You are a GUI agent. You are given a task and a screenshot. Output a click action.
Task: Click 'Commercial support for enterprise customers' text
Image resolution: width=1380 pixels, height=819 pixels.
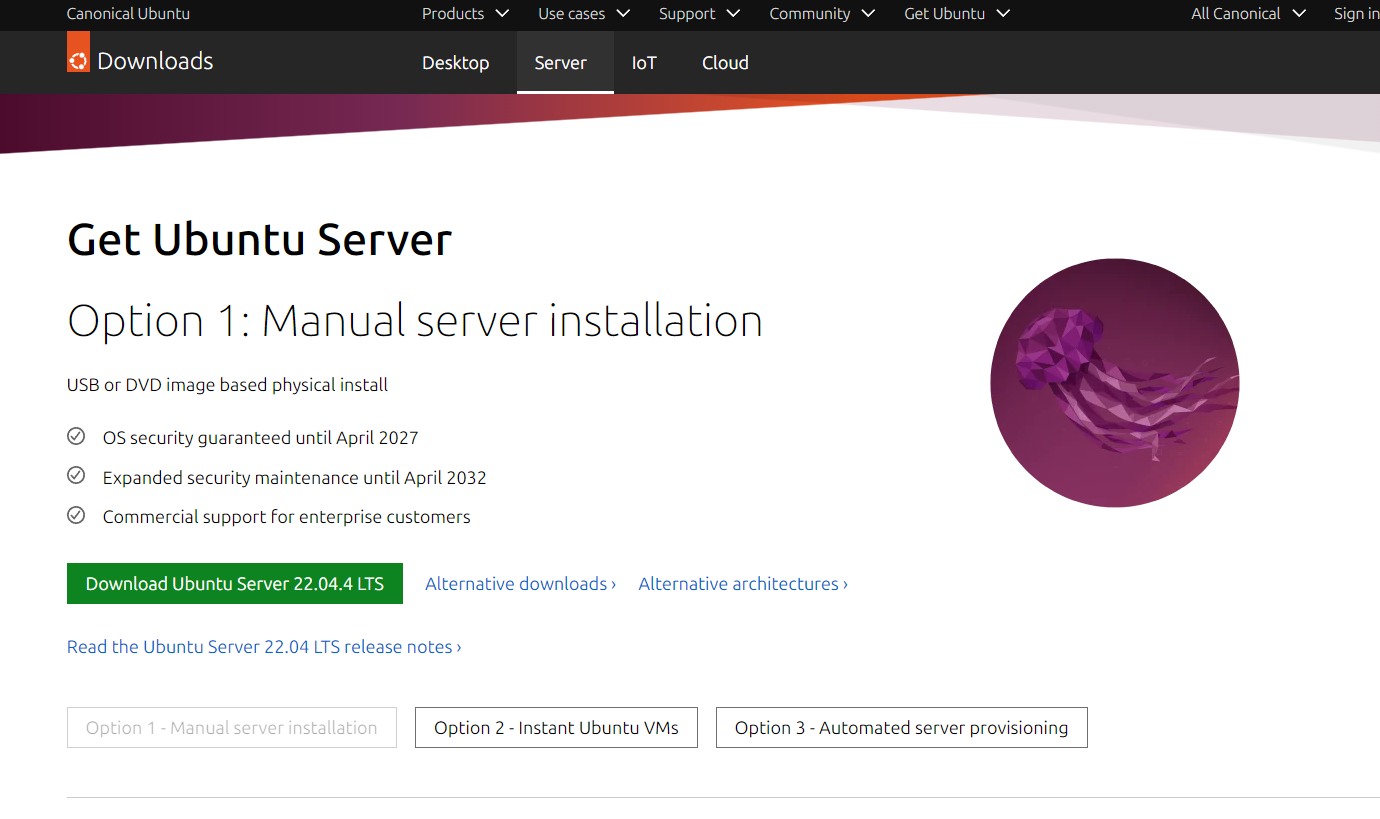(x=287, y=517)
